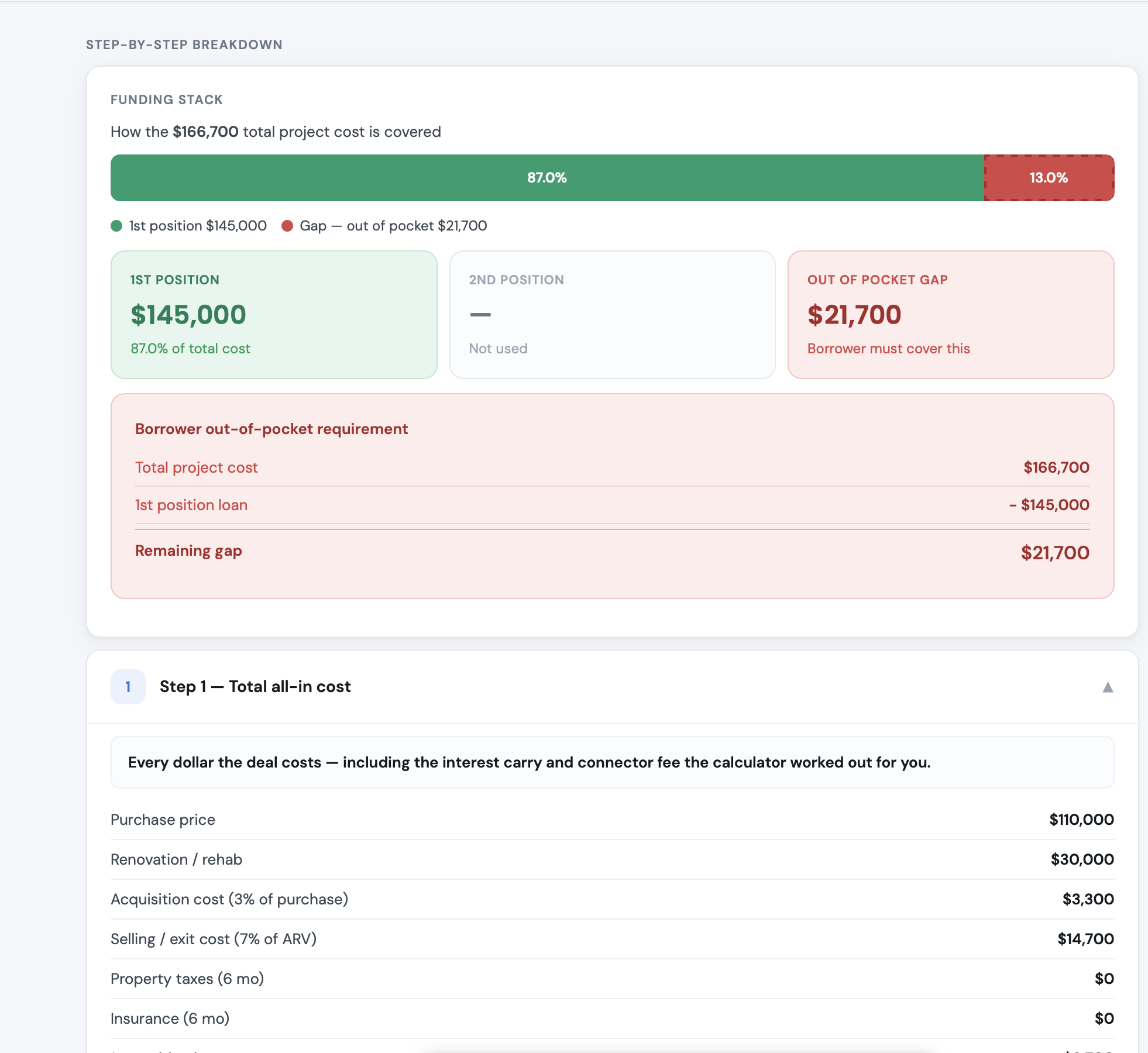1148x1053 pixels.
Task: Click the Remaining gap $21,700 value
Action: [x=1055, y=553]
